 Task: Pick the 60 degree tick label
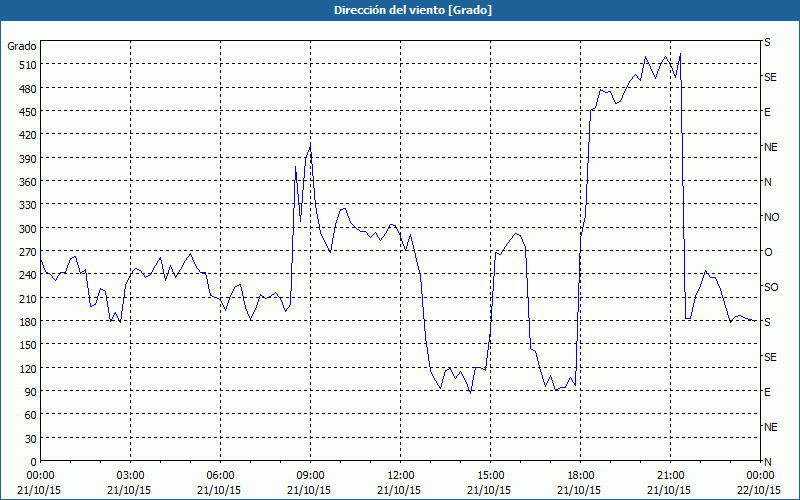tap(31, 415)
